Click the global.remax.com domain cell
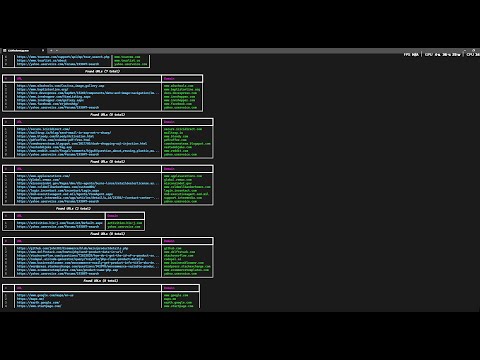 point(178,180)
